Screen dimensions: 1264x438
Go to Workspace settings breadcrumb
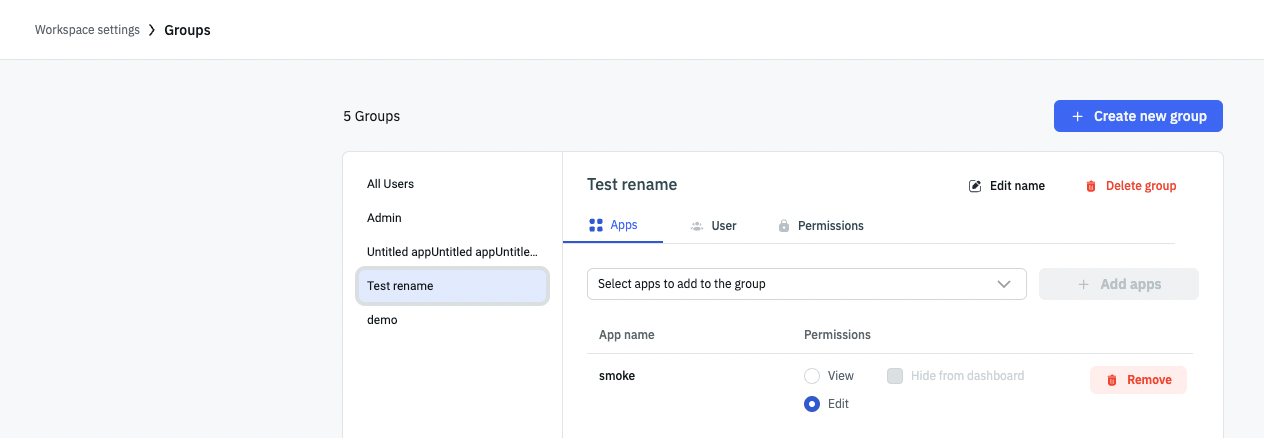point(87,30)
